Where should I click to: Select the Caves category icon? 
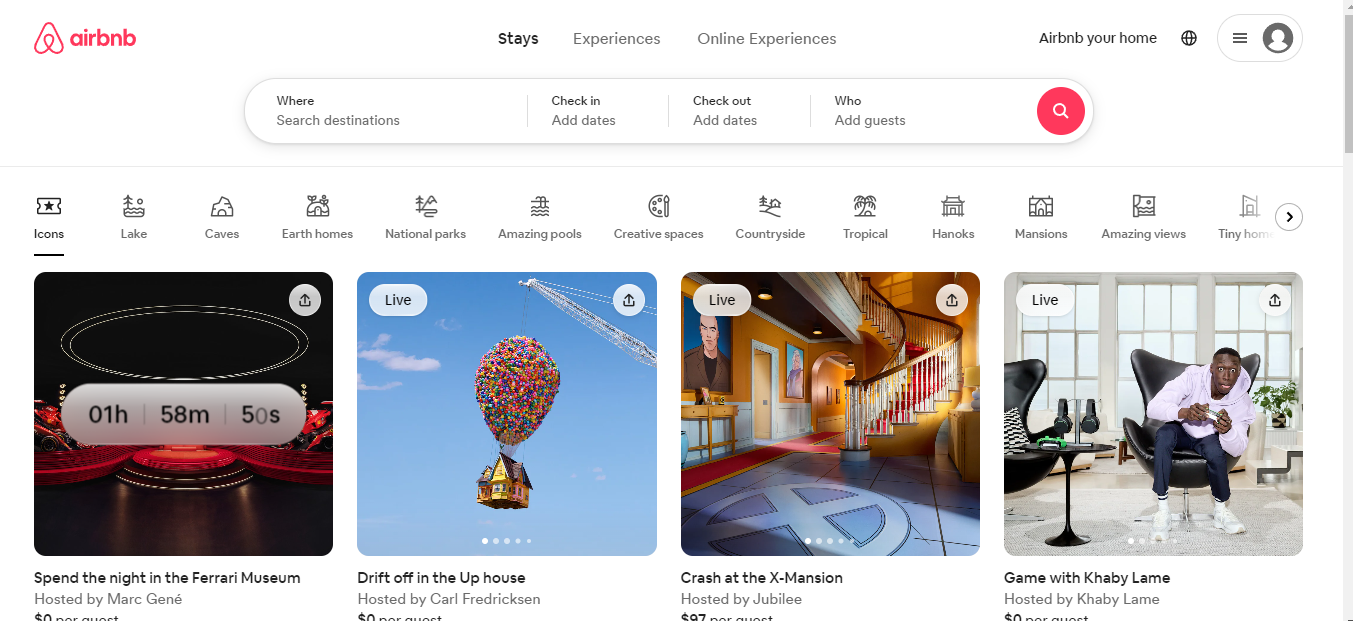pos(222,206)
